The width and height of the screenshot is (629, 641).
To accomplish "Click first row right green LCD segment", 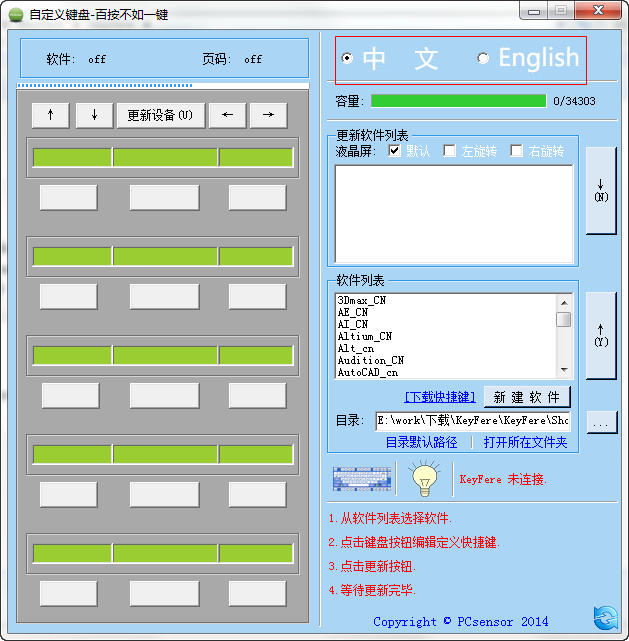I will pos(256,158).
